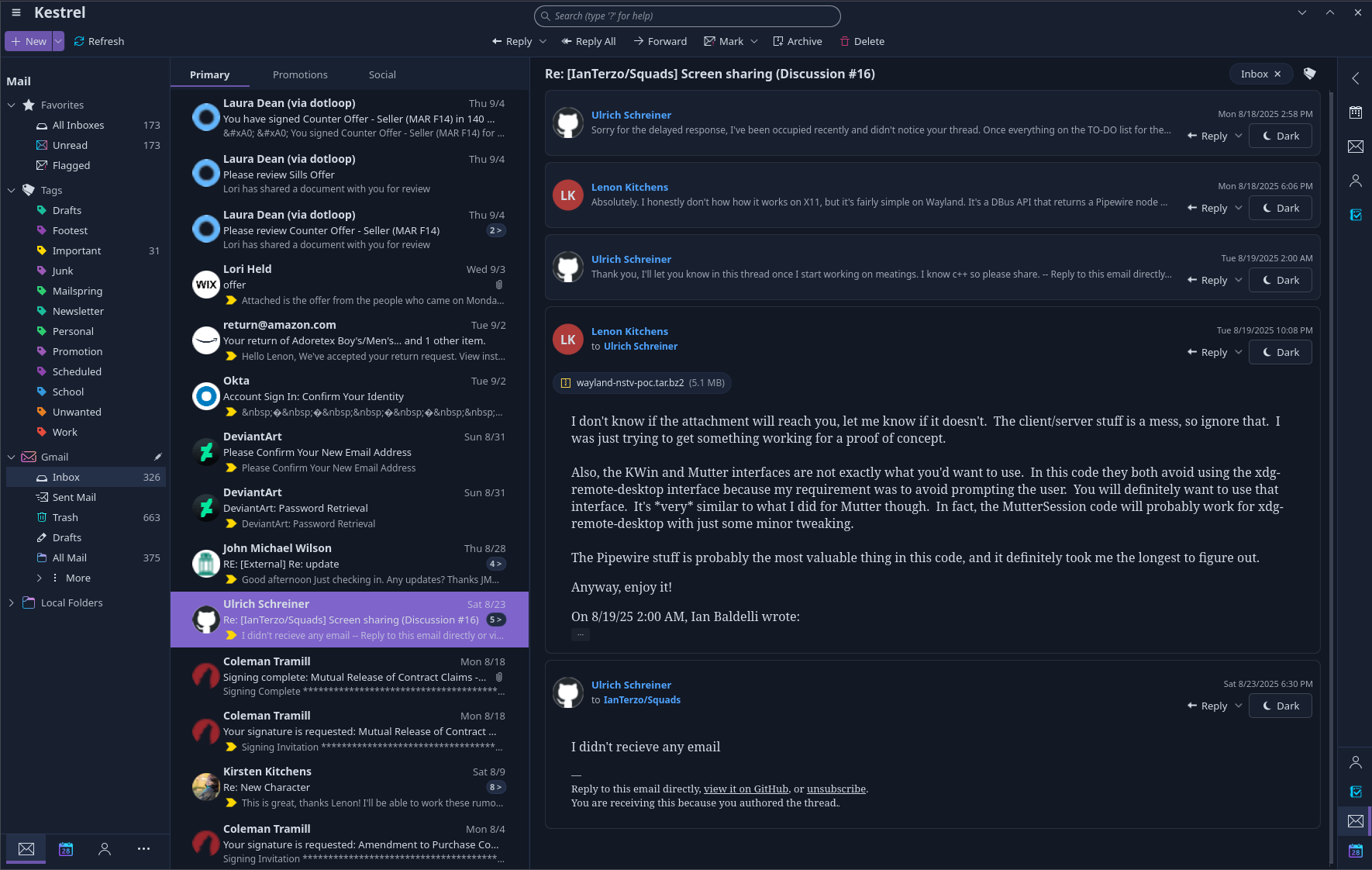Screen dimensions: 1372x870
Task: Open the Tasks icon in right sidebar
Action: pyautogui.click(x=1355, y=215)
